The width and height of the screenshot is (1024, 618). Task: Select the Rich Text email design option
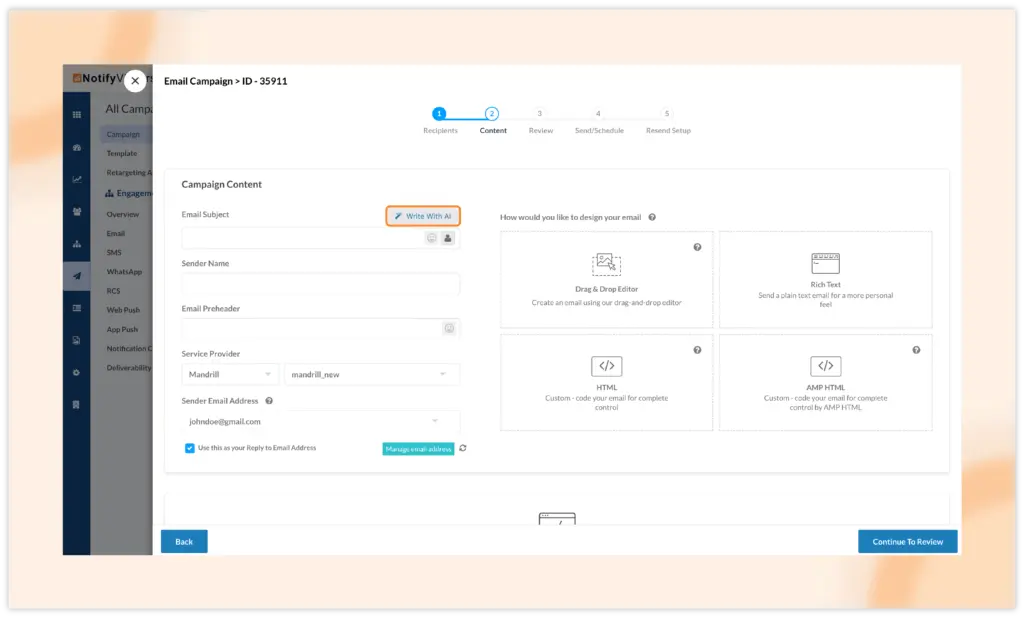(825, 279)
